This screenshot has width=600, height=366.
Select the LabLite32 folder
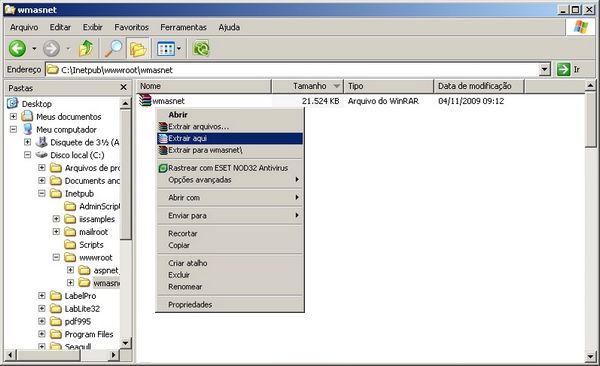pos(82,309)
